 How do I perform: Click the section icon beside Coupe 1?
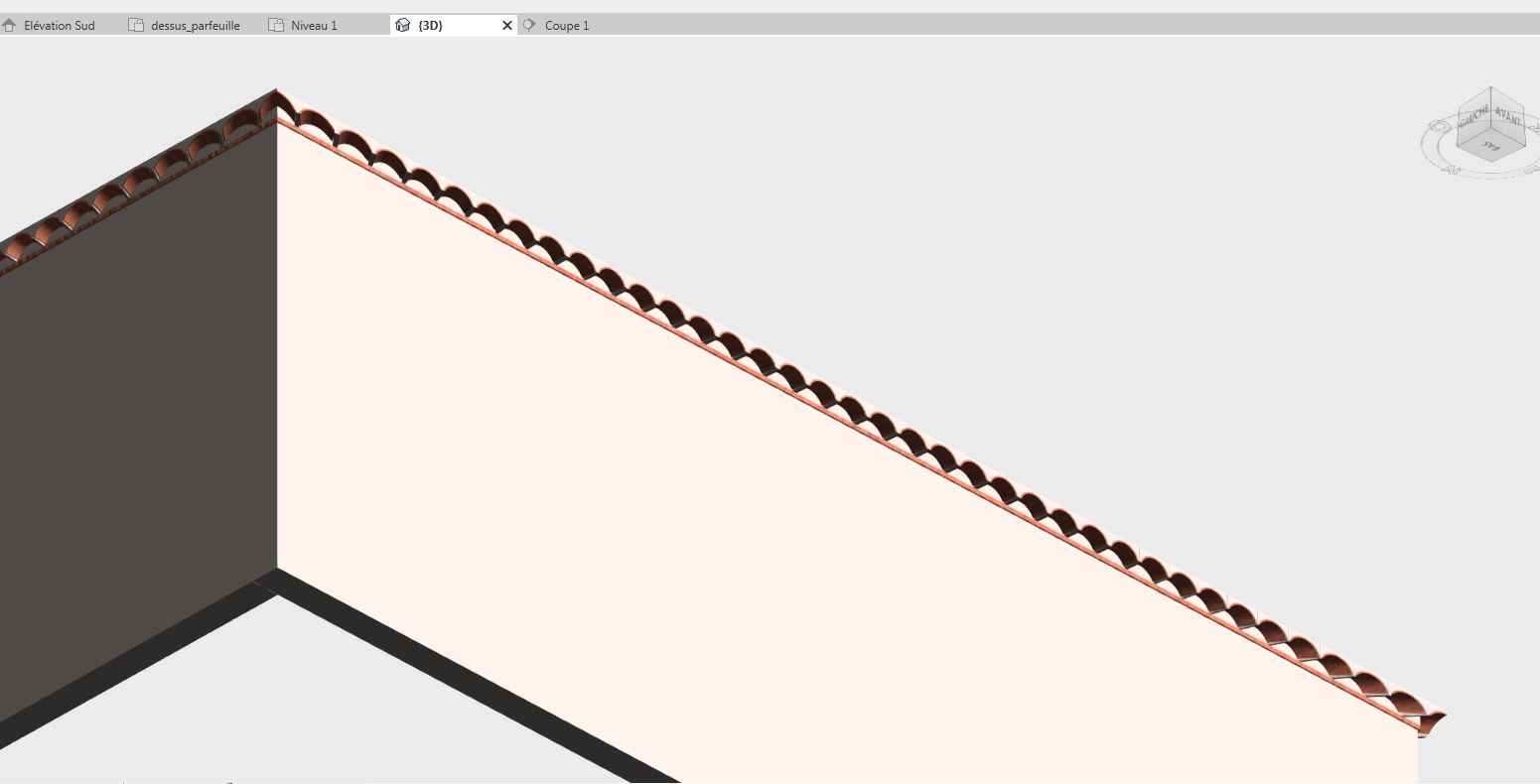point(529,26)
